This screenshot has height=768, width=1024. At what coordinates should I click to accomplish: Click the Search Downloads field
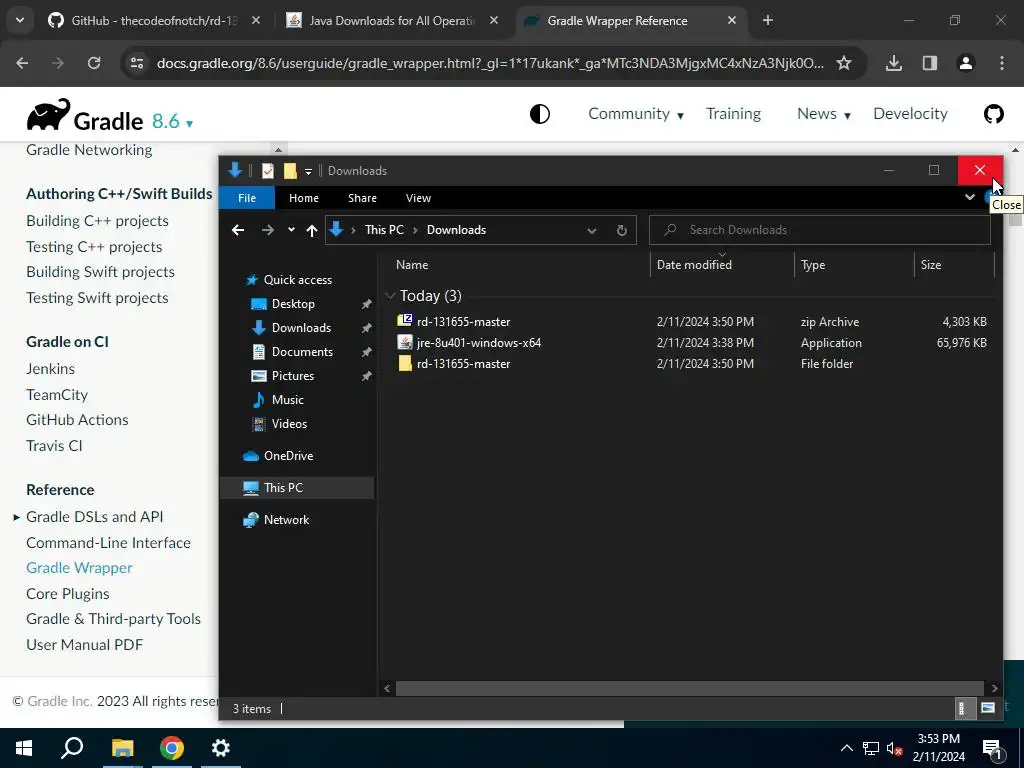tap(820, 230)
